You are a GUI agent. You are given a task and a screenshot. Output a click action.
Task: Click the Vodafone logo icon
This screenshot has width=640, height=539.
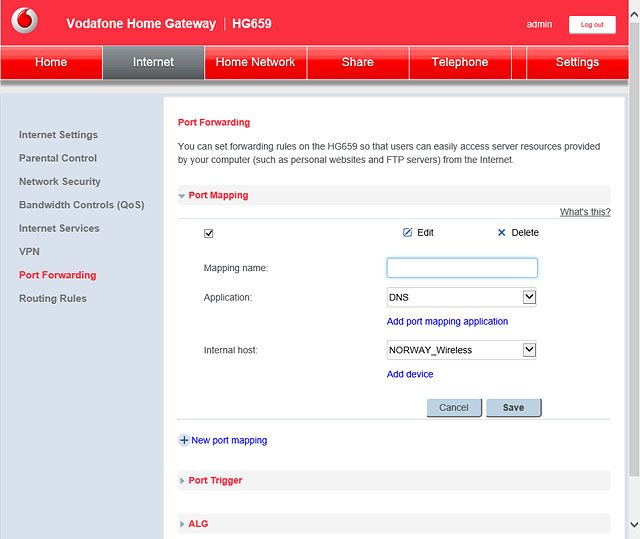point(24,20)
